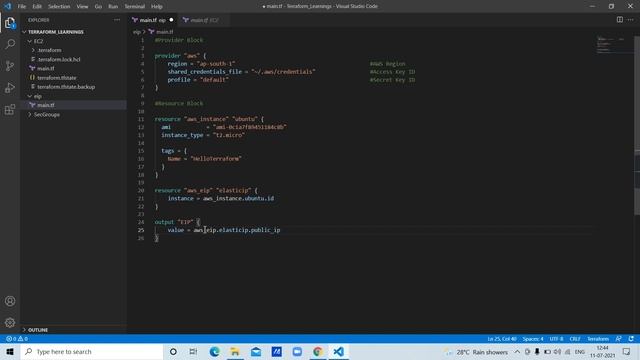Show errors and warnings in status bar
This screenshot has width=640, height=360.
(17, 339)
